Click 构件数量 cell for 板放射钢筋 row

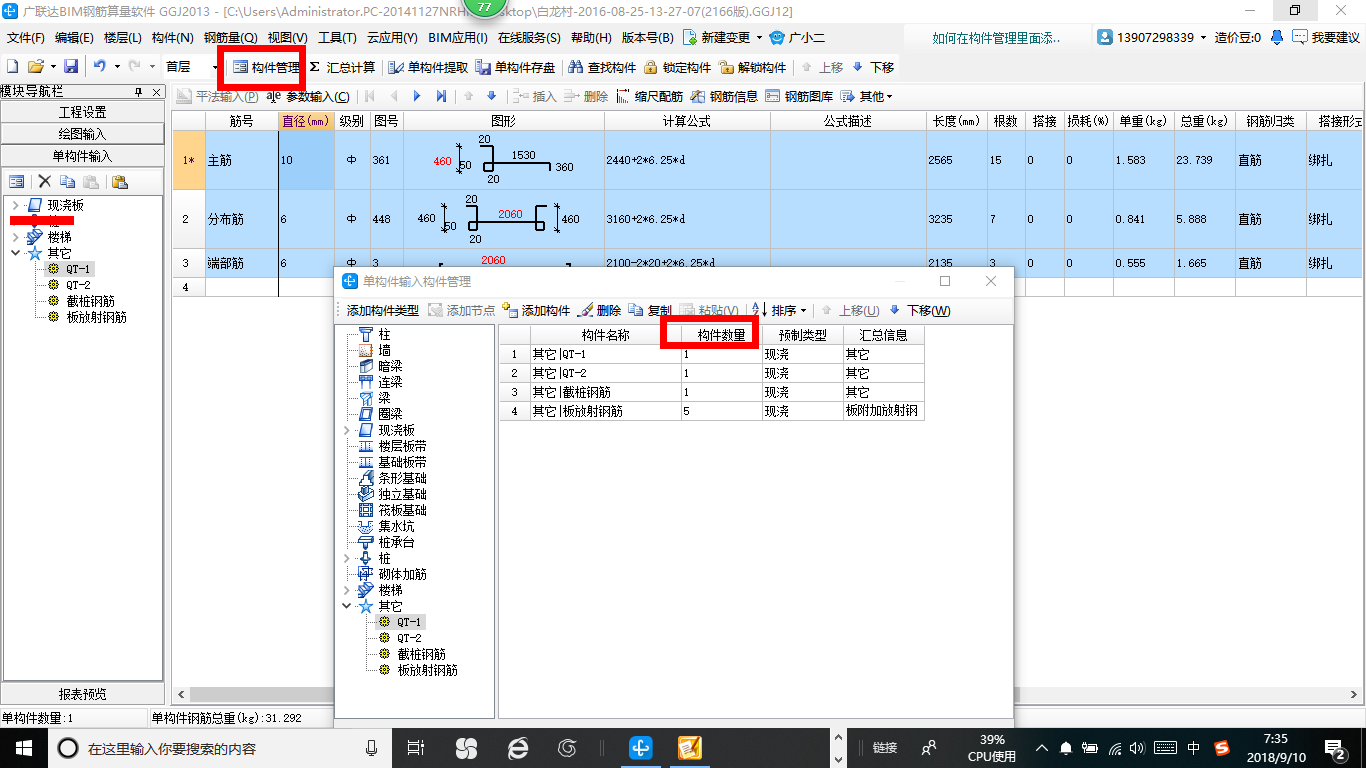coord(720,411)
